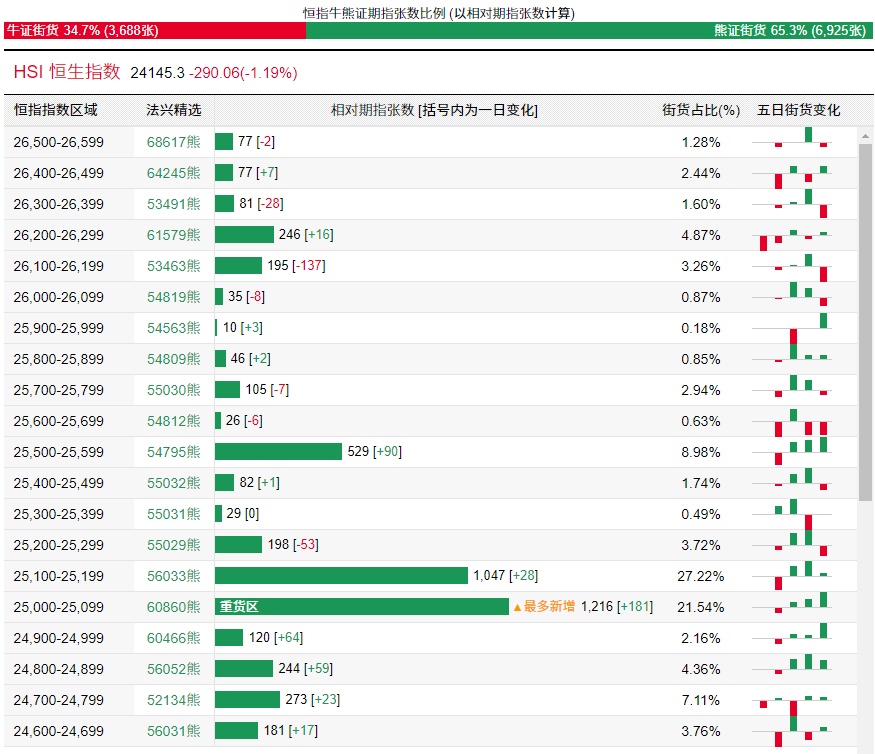The height and width of the screenshot is (754, 875).
Task: Click the 7.11% street share value
Action: [x=701, y=700]
